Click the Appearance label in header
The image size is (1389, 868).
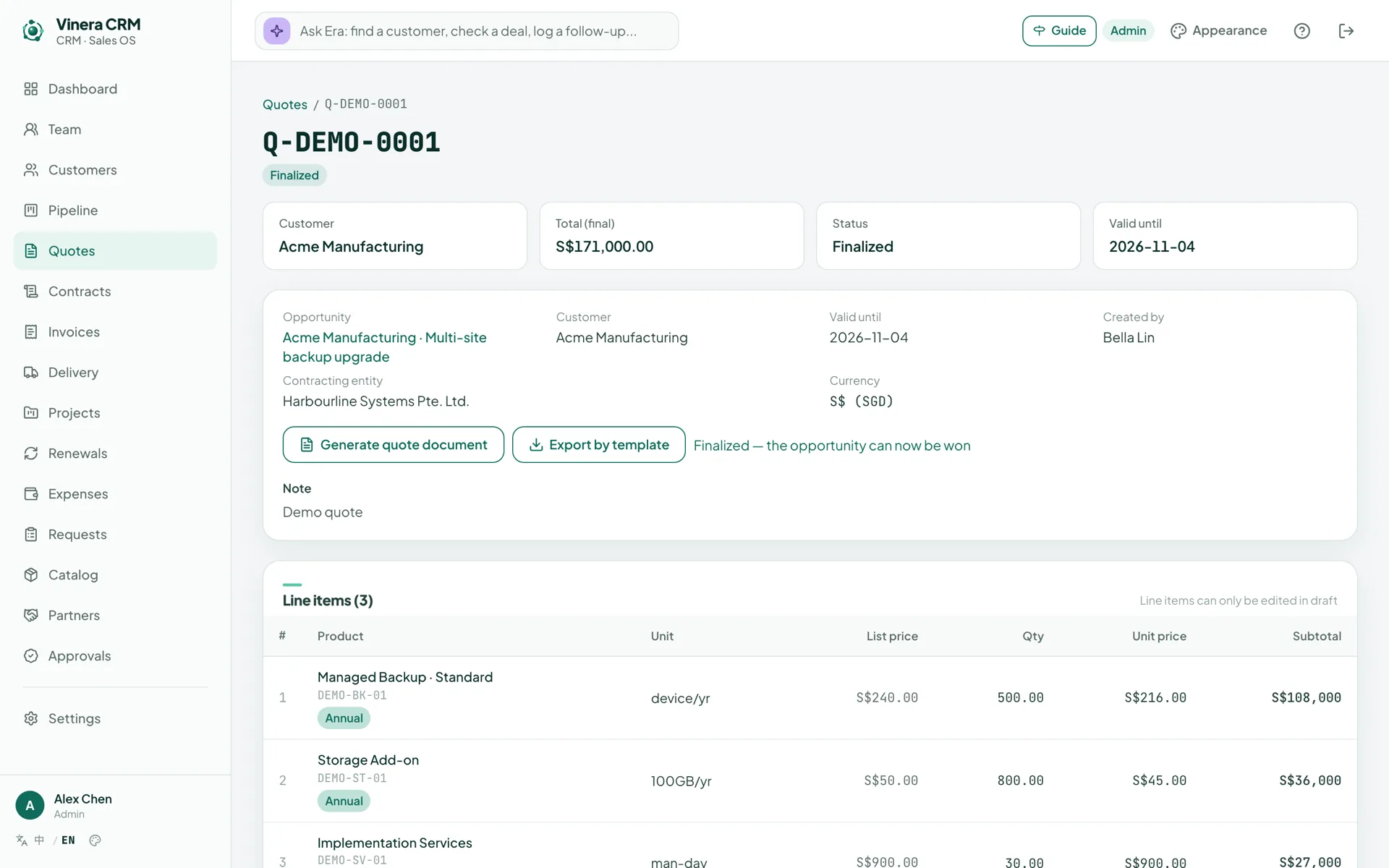(x=1229, y=30)
